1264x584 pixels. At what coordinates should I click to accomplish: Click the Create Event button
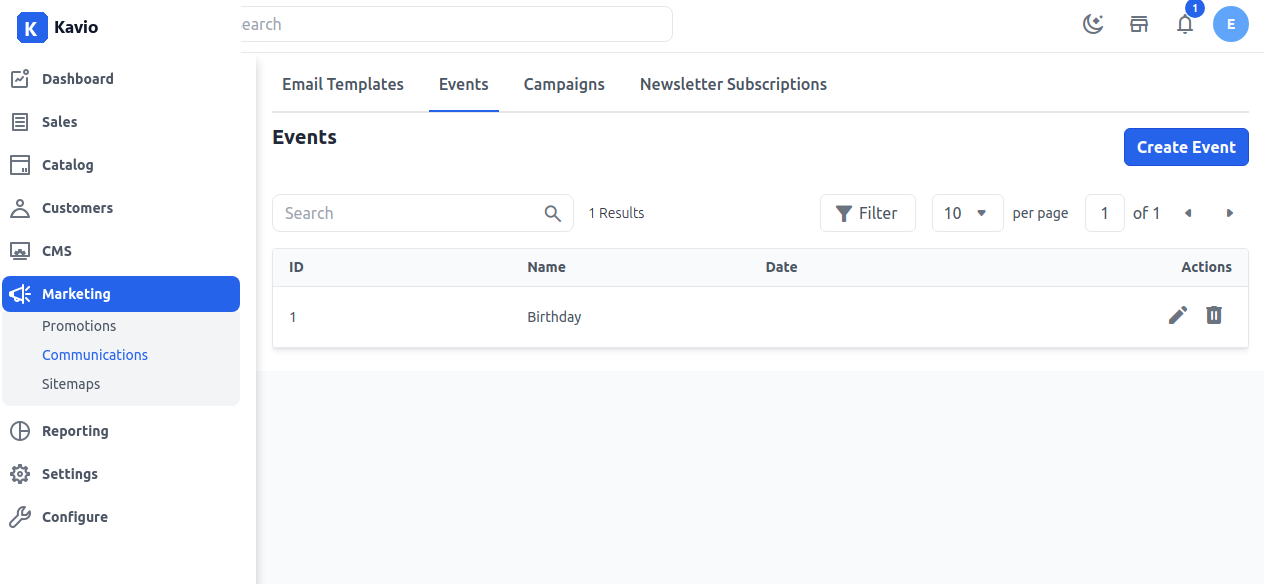point(1186,147)
